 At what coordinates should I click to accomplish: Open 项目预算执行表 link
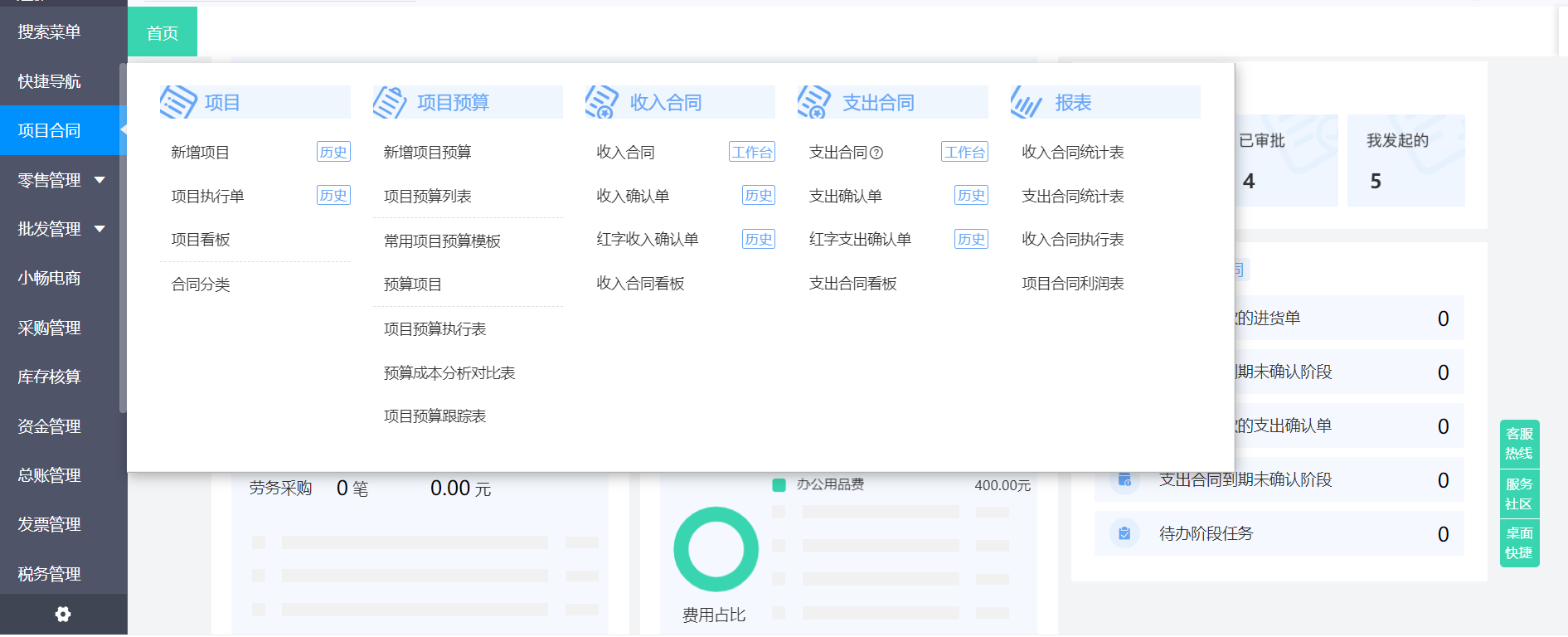434,329
